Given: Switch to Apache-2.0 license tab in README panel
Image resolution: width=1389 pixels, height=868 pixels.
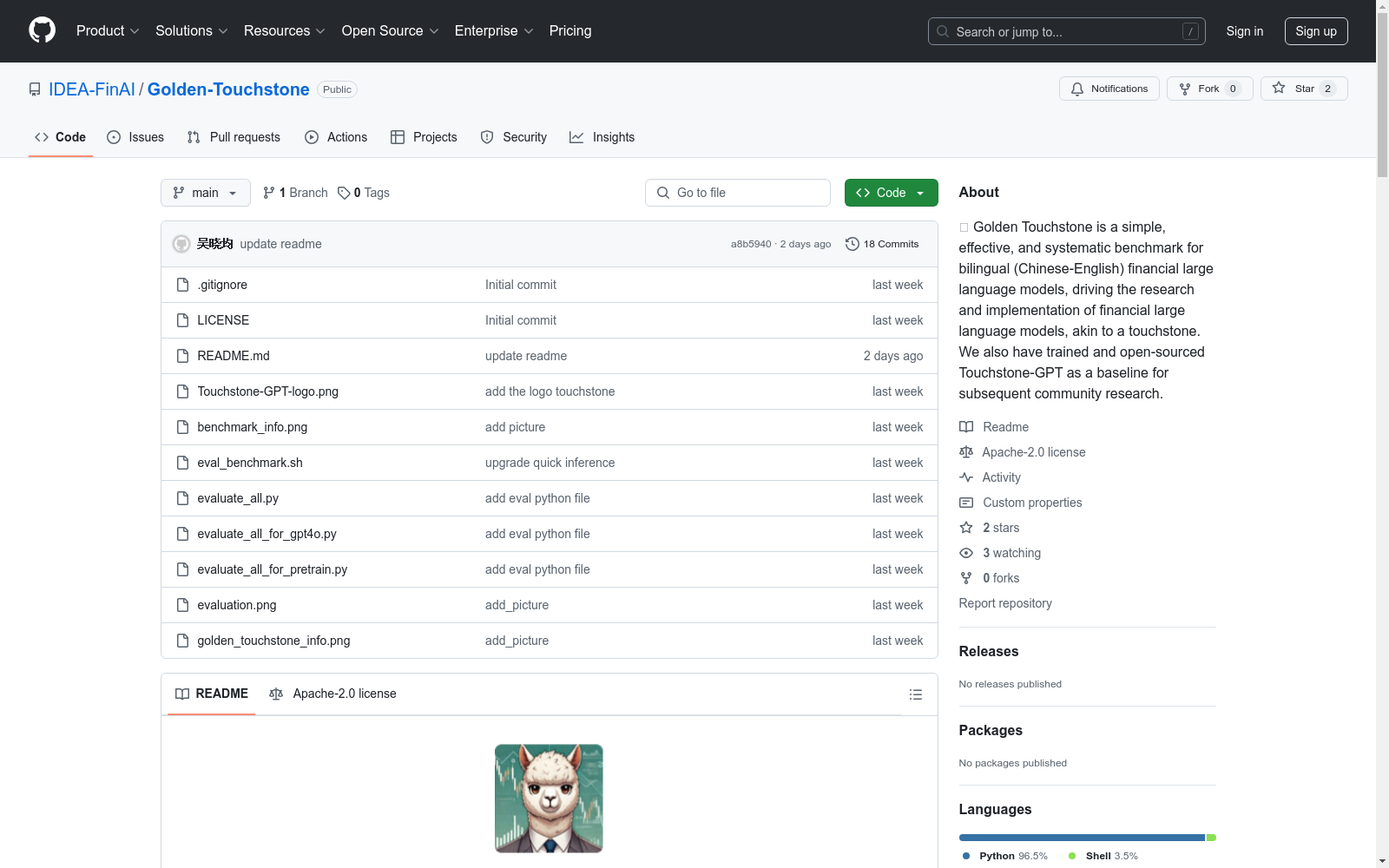Looking at the screenshot, I should [x=333, y=694].
